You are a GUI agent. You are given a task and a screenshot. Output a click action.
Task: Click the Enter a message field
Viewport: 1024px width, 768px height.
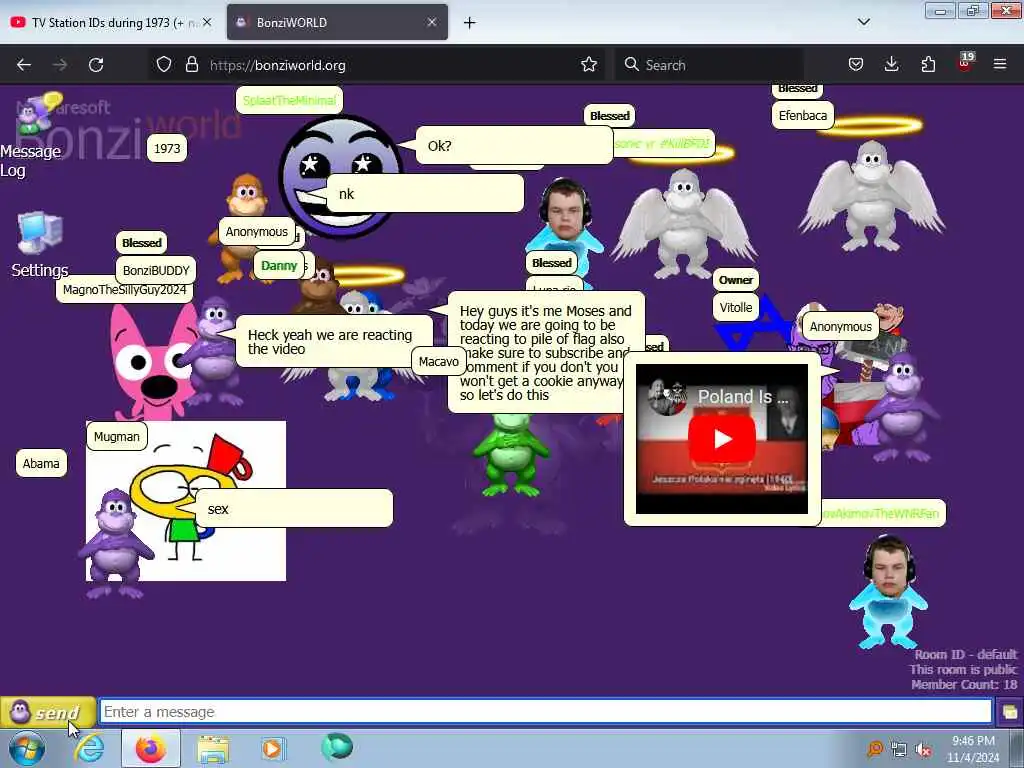point(545,712)
